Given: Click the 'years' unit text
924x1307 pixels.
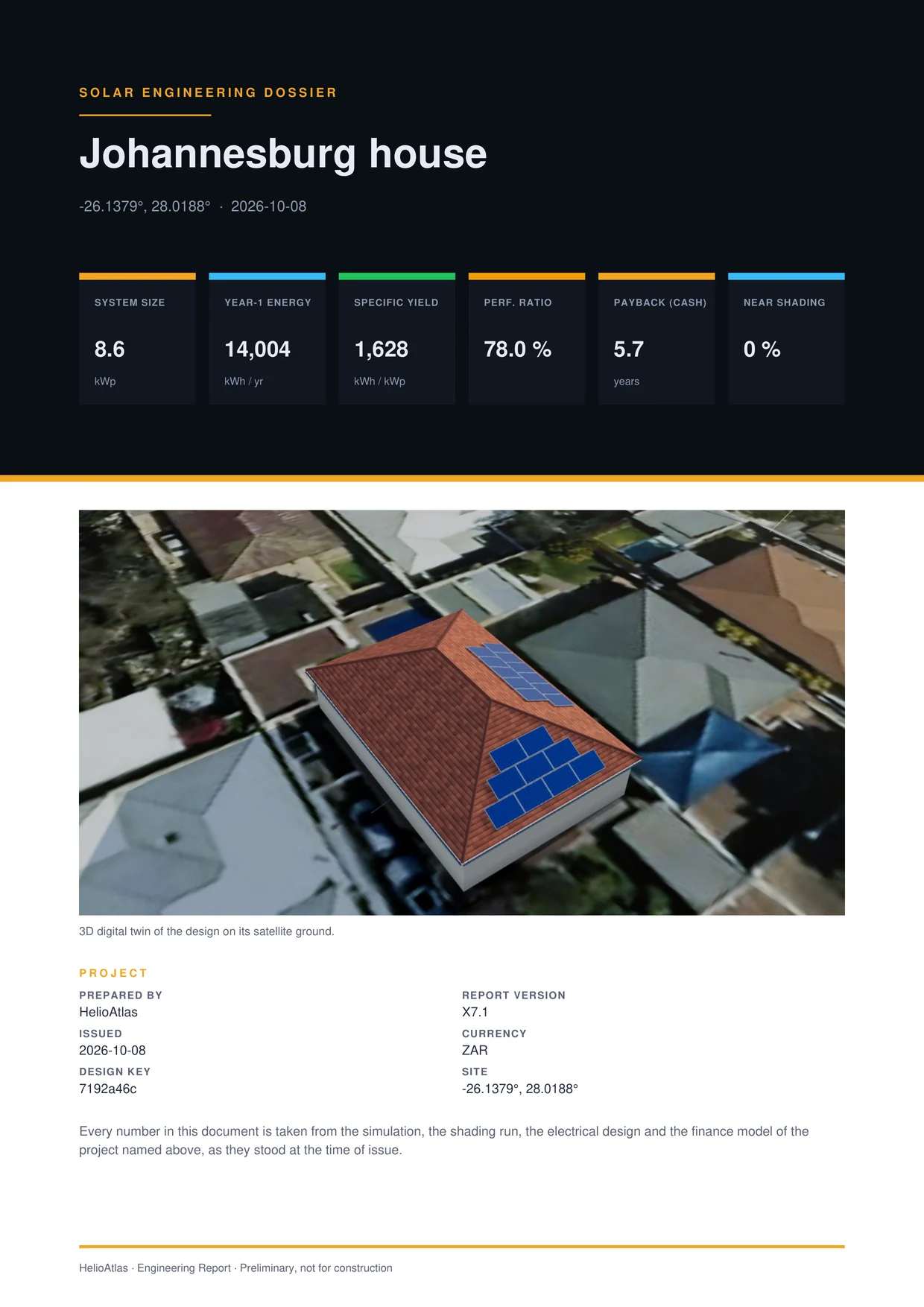Looking at the screenshot, I should 627,382.
